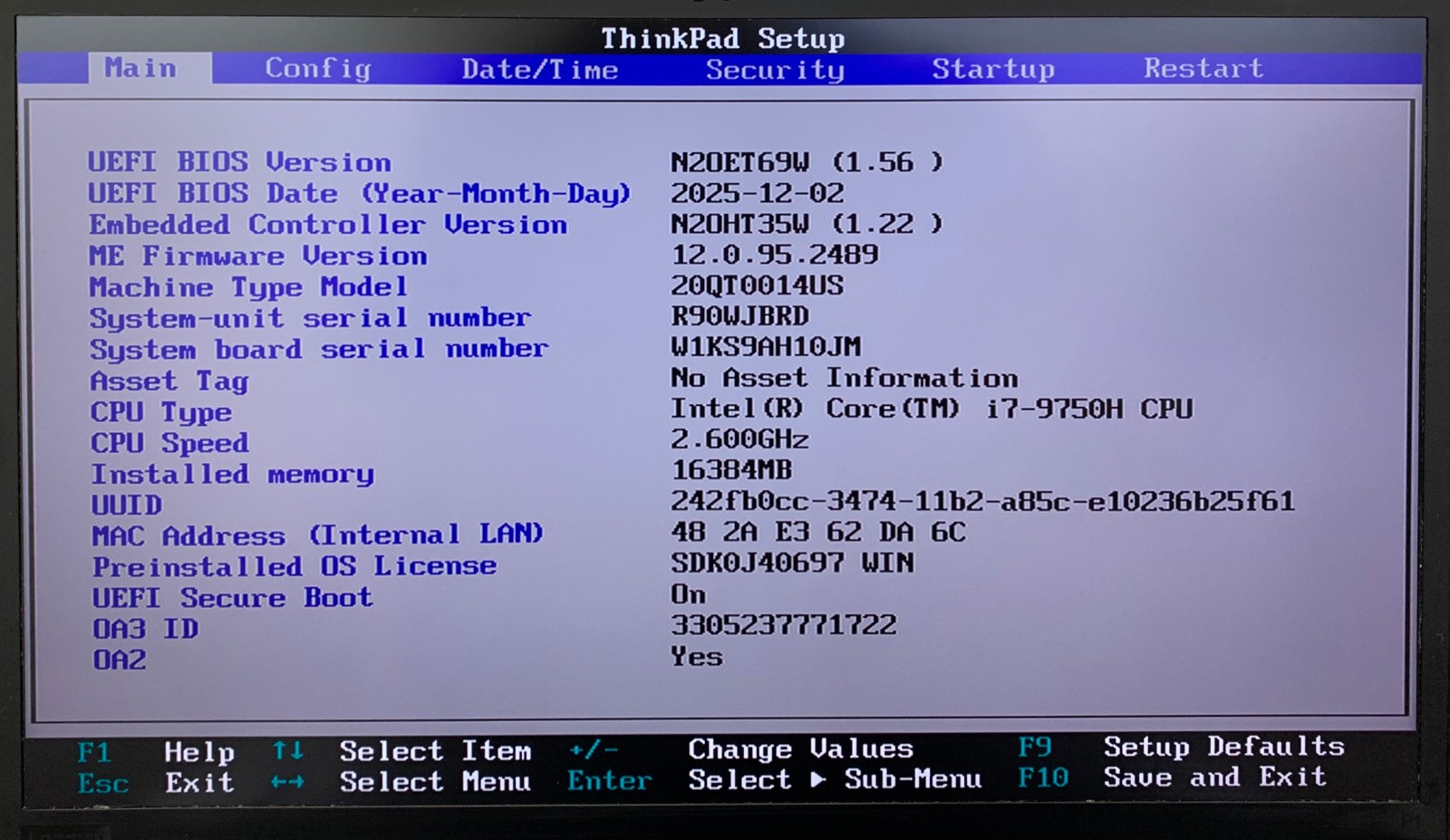Go to the Startup tab
The width and height of the screenshot is (1450, 840).
click(x=993, y=69)
